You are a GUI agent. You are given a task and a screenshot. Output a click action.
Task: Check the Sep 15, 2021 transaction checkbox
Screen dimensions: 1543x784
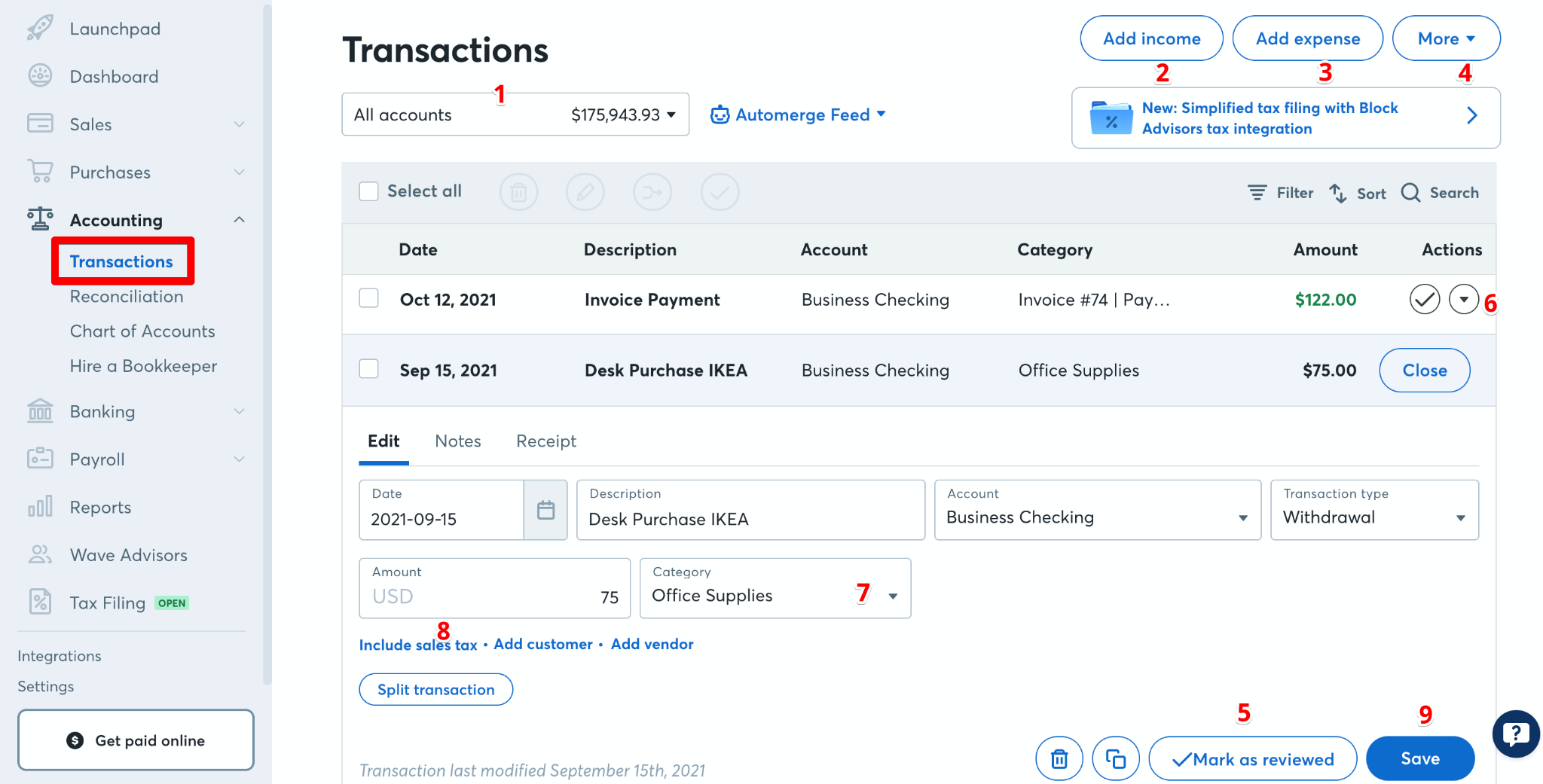coord(368,368)
